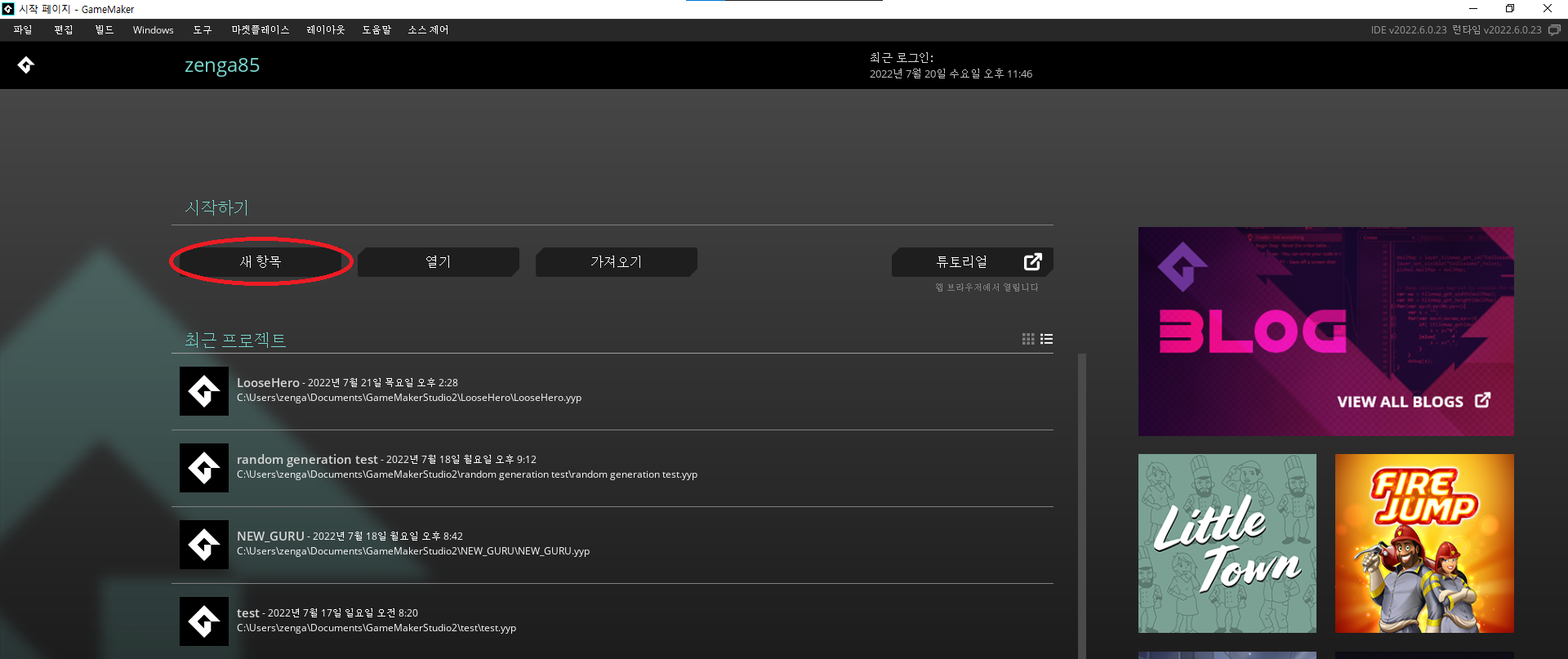Open the 레이아웃 menu
The width and height of the screenshot is (1568, 659).
326,29
